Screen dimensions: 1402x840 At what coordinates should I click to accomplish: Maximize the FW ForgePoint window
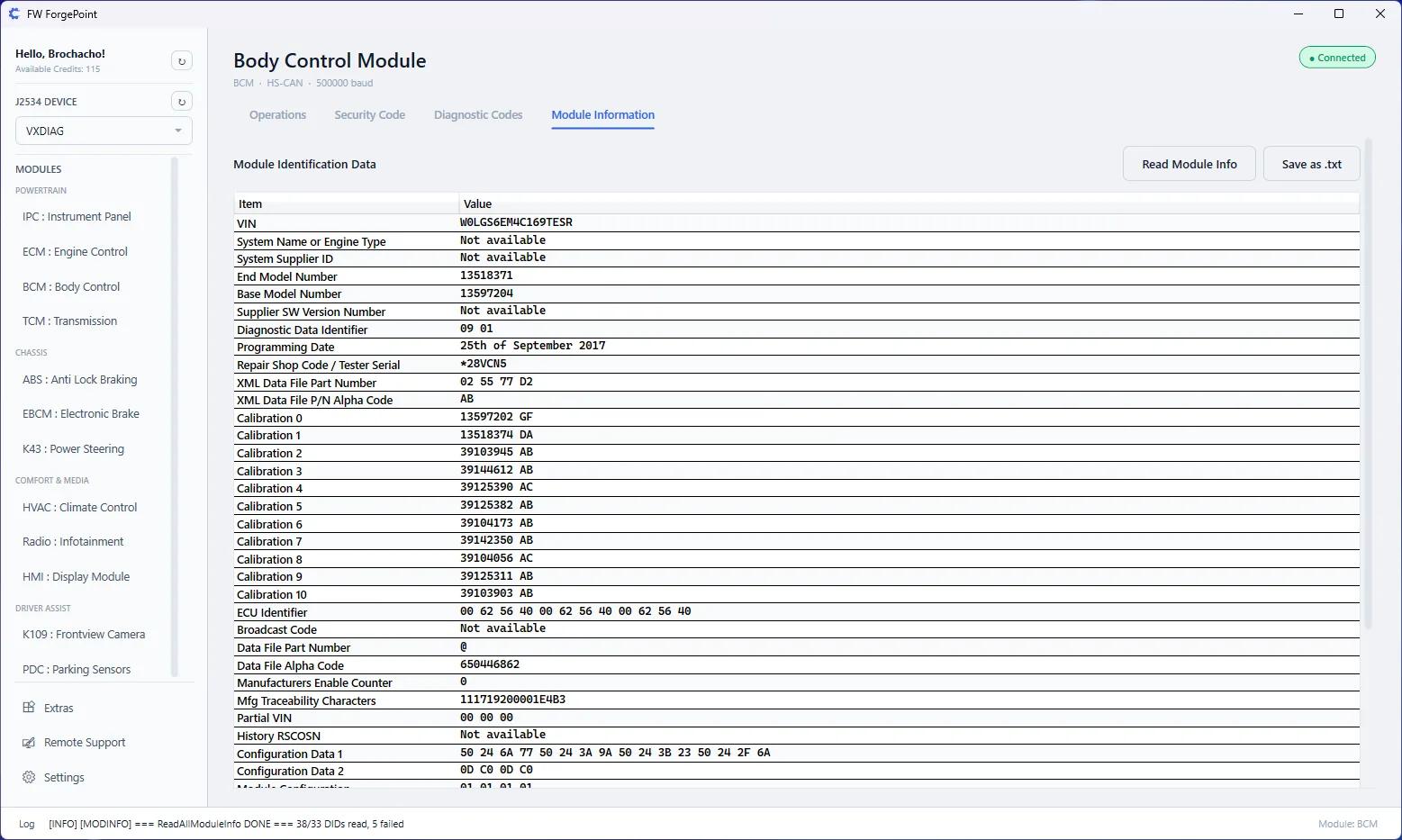pos(1339,14)
